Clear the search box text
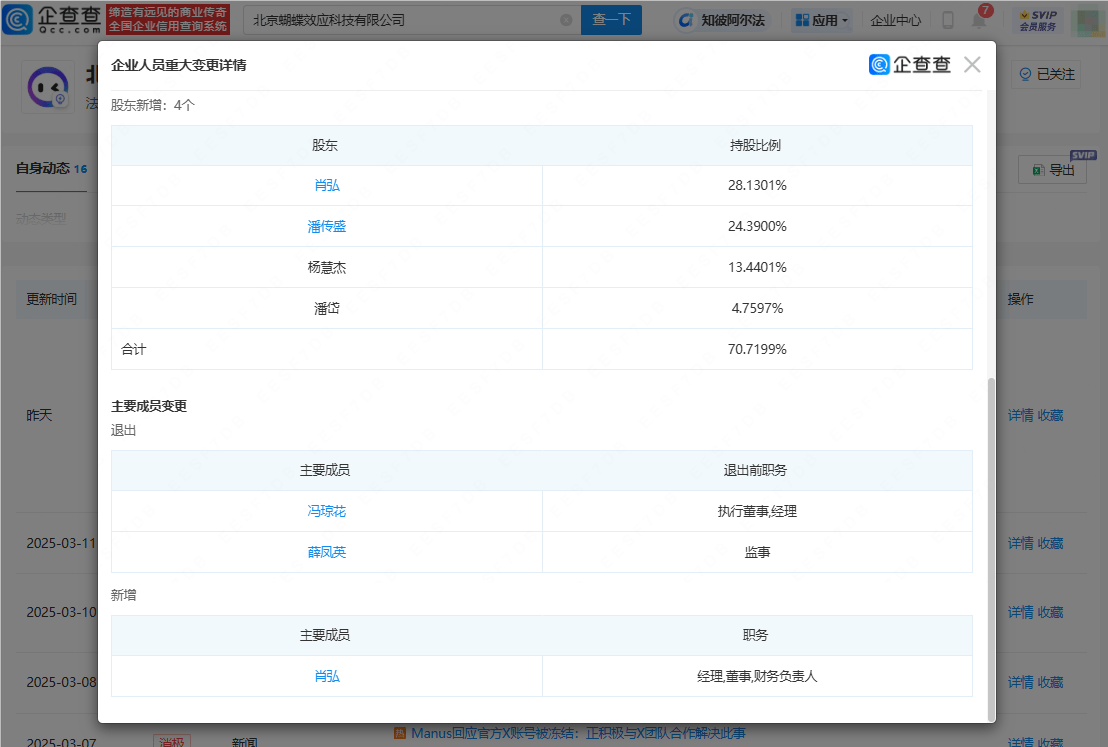 pos(566,20)
